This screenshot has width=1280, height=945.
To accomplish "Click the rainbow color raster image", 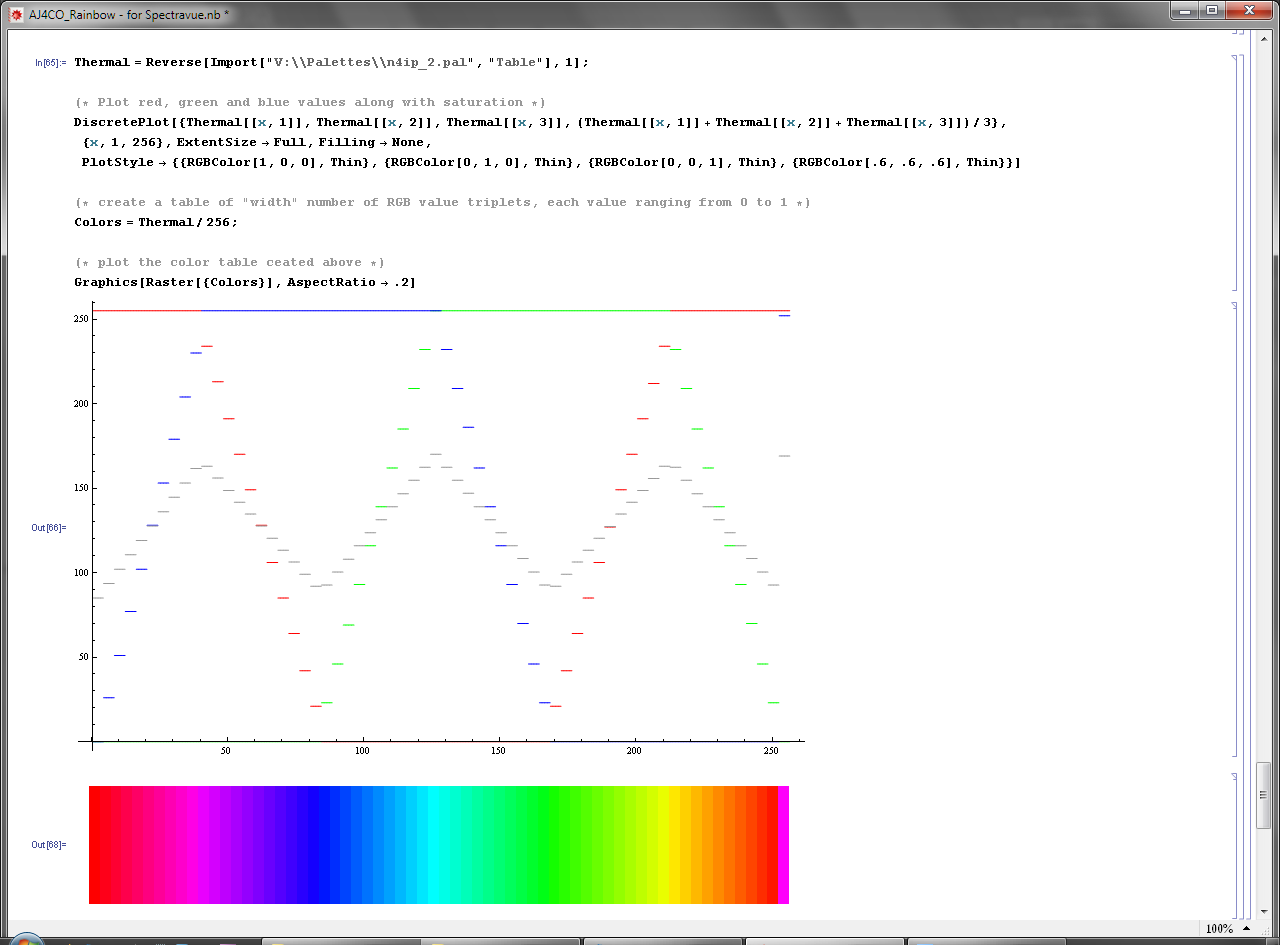I will [438, 845].
